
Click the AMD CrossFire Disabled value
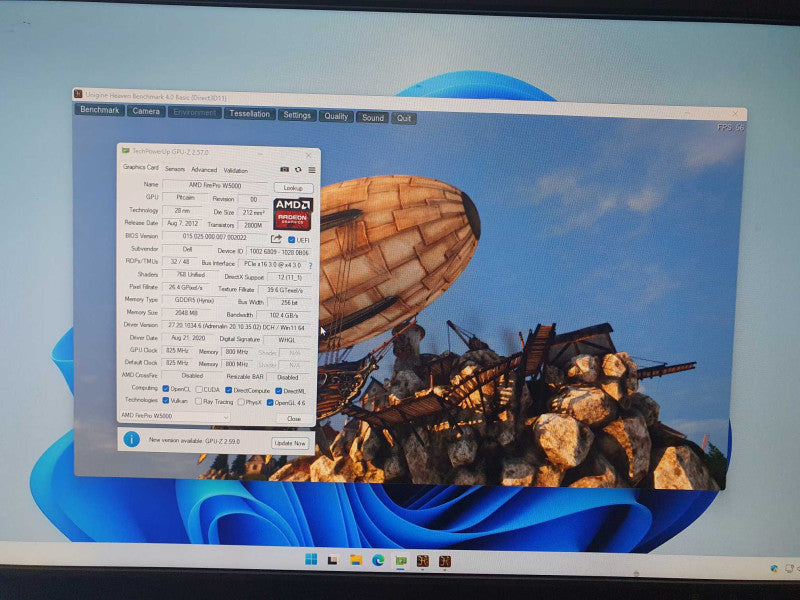(192, 376)
